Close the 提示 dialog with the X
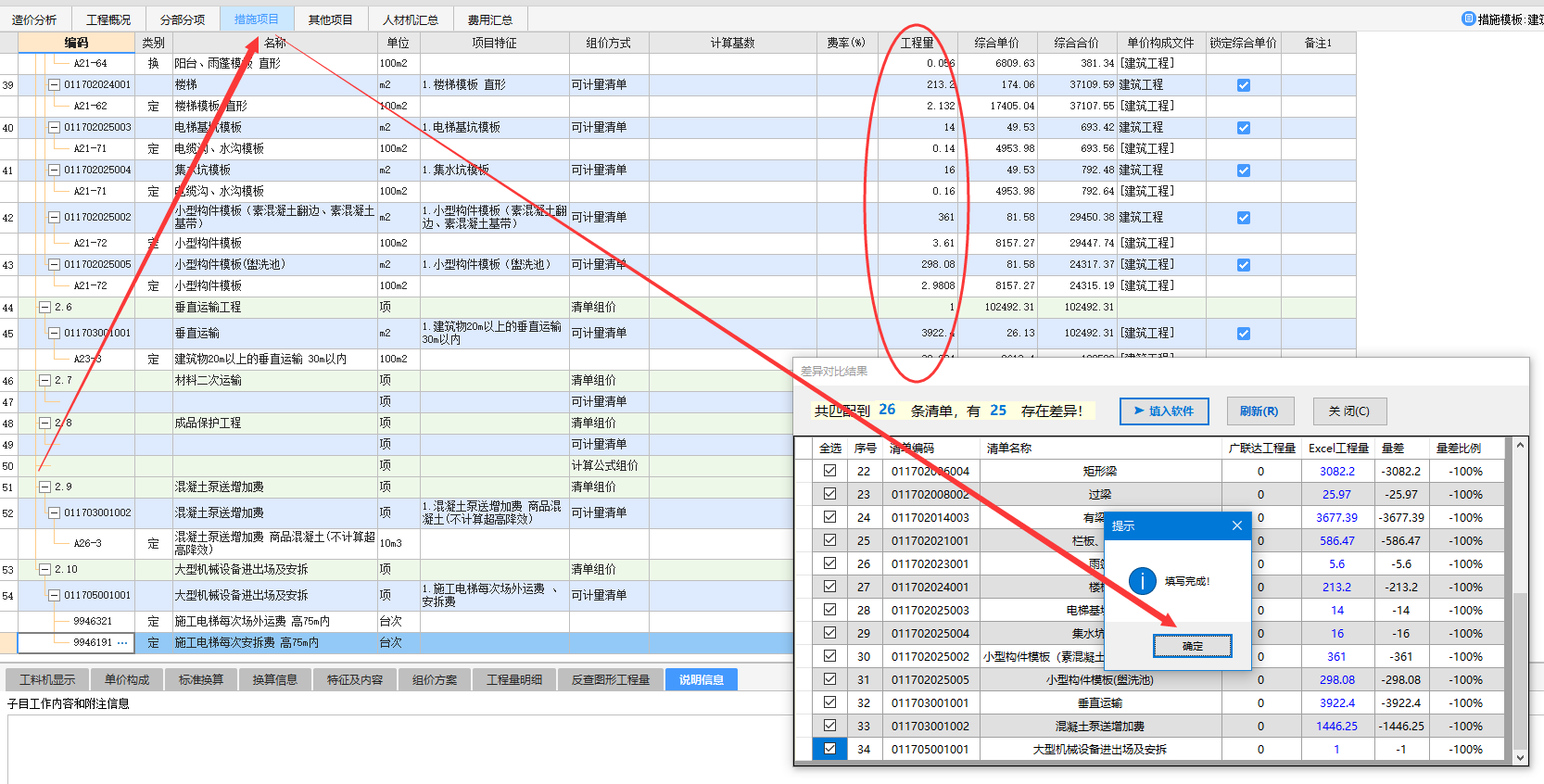The image size is (1544, 784). [1236, 525]
